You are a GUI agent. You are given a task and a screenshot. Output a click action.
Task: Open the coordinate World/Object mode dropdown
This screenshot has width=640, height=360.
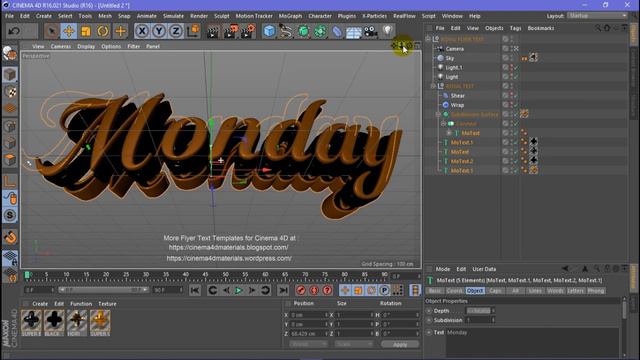309,344
